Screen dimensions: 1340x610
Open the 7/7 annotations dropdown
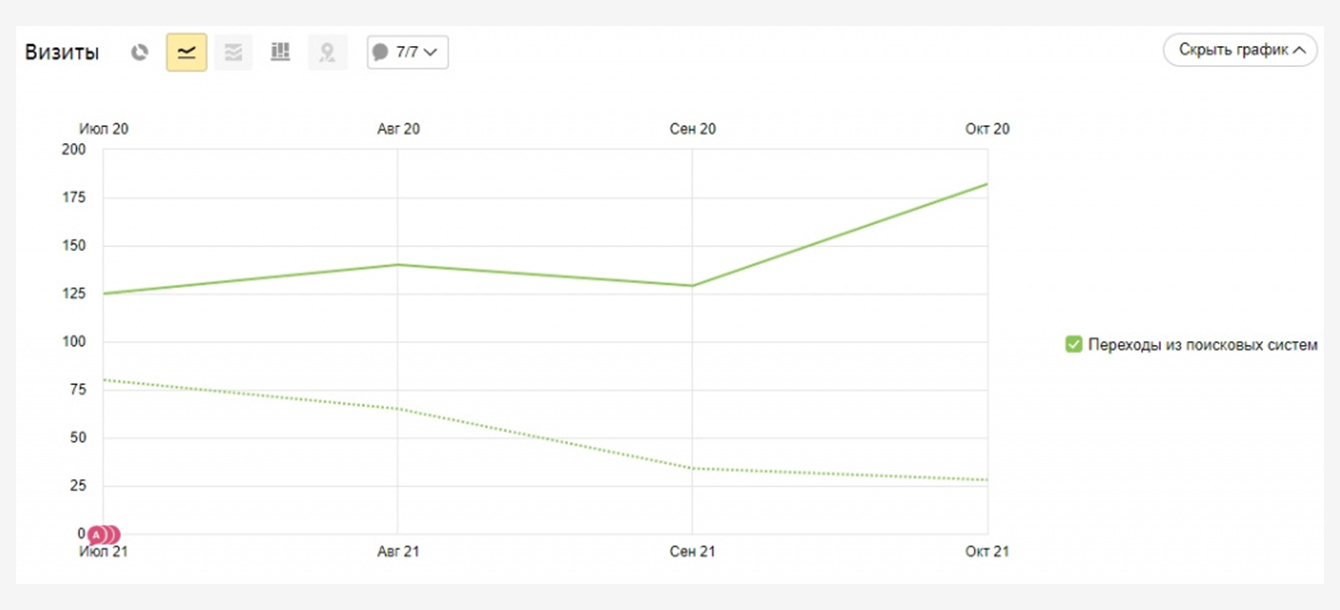click(x=408, y=53)
